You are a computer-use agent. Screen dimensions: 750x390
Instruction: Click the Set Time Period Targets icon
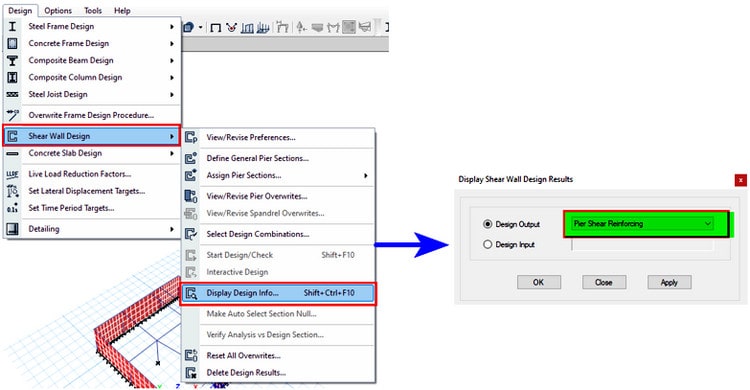pos(12,208)
